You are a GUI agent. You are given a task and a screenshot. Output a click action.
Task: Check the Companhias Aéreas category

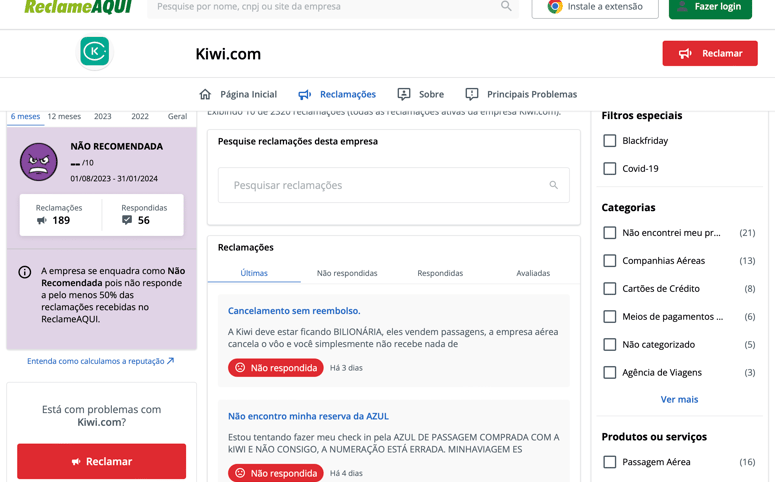[x=609, y=261]
